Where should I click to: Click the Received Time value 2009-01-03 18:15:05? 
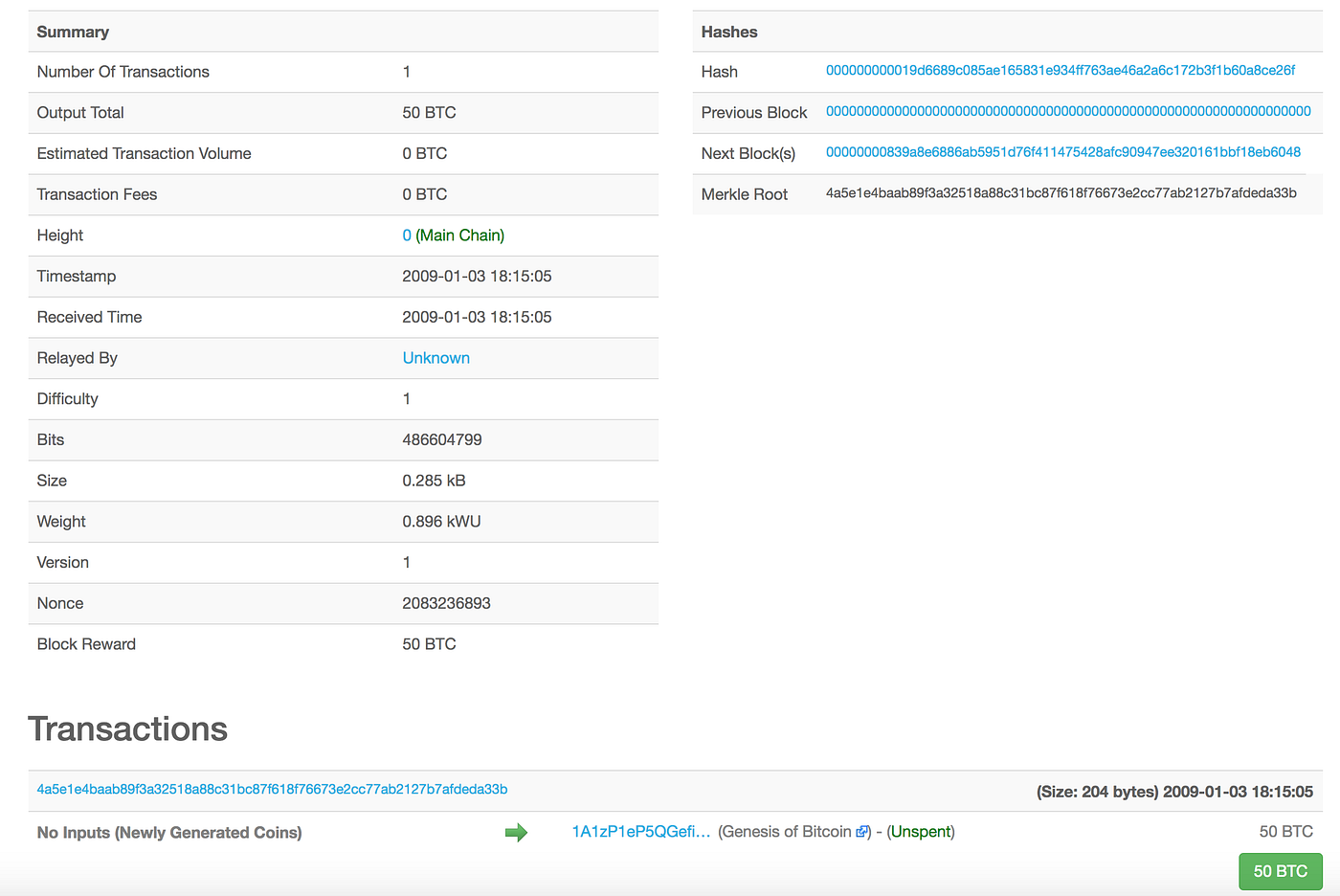click(x=477, y=318)
